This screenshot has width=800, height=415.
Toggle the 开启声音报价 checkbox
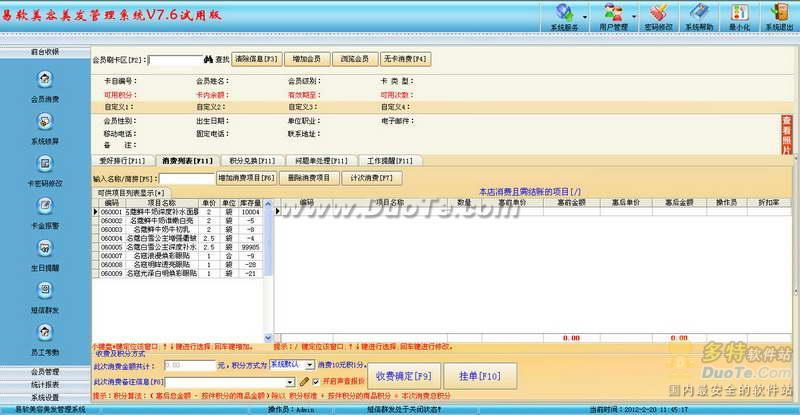pos(316,381)
